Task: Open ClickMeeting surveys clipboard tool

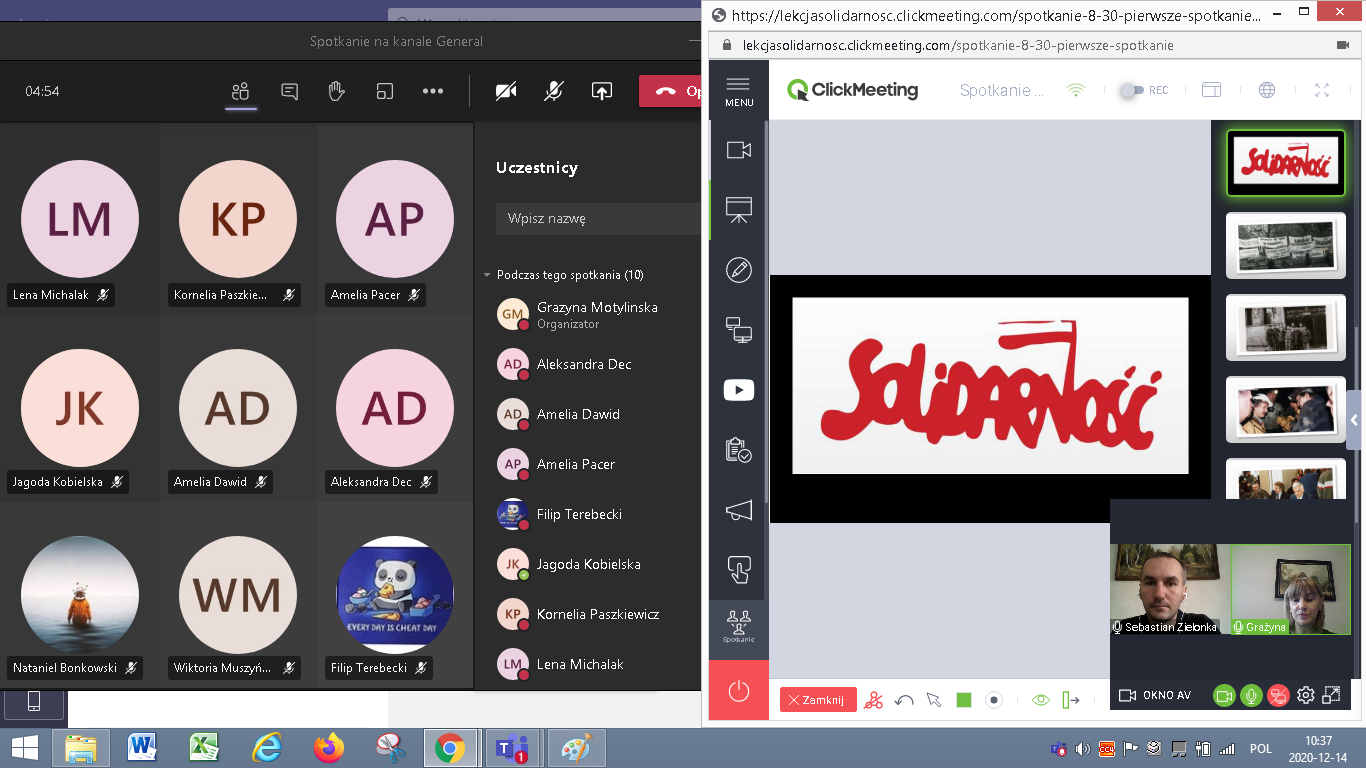Action: [739, 450]
